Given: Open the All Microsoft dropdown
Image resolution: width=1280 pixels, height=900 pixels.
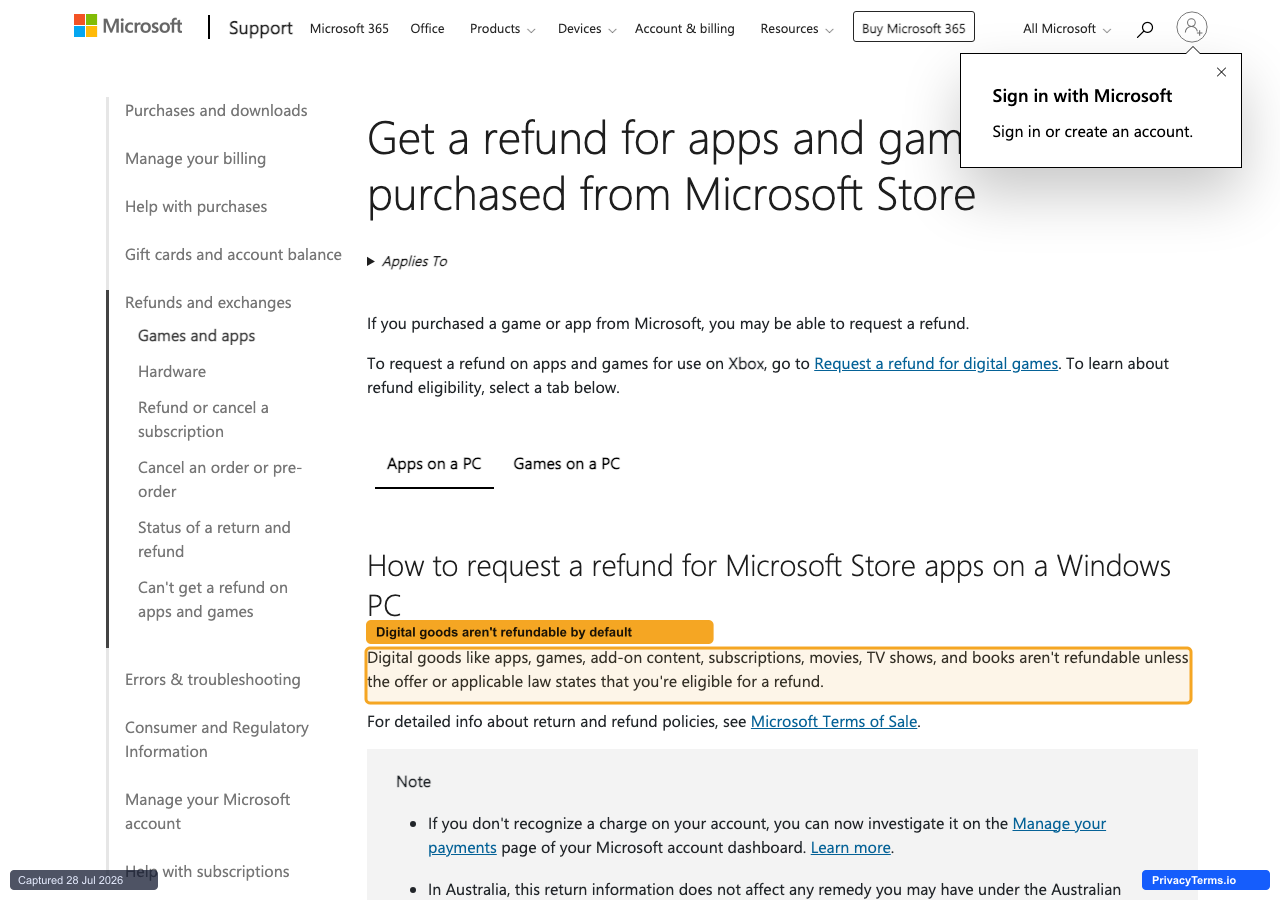Looking at the screenshot, I should click(x=1067, y=29).
